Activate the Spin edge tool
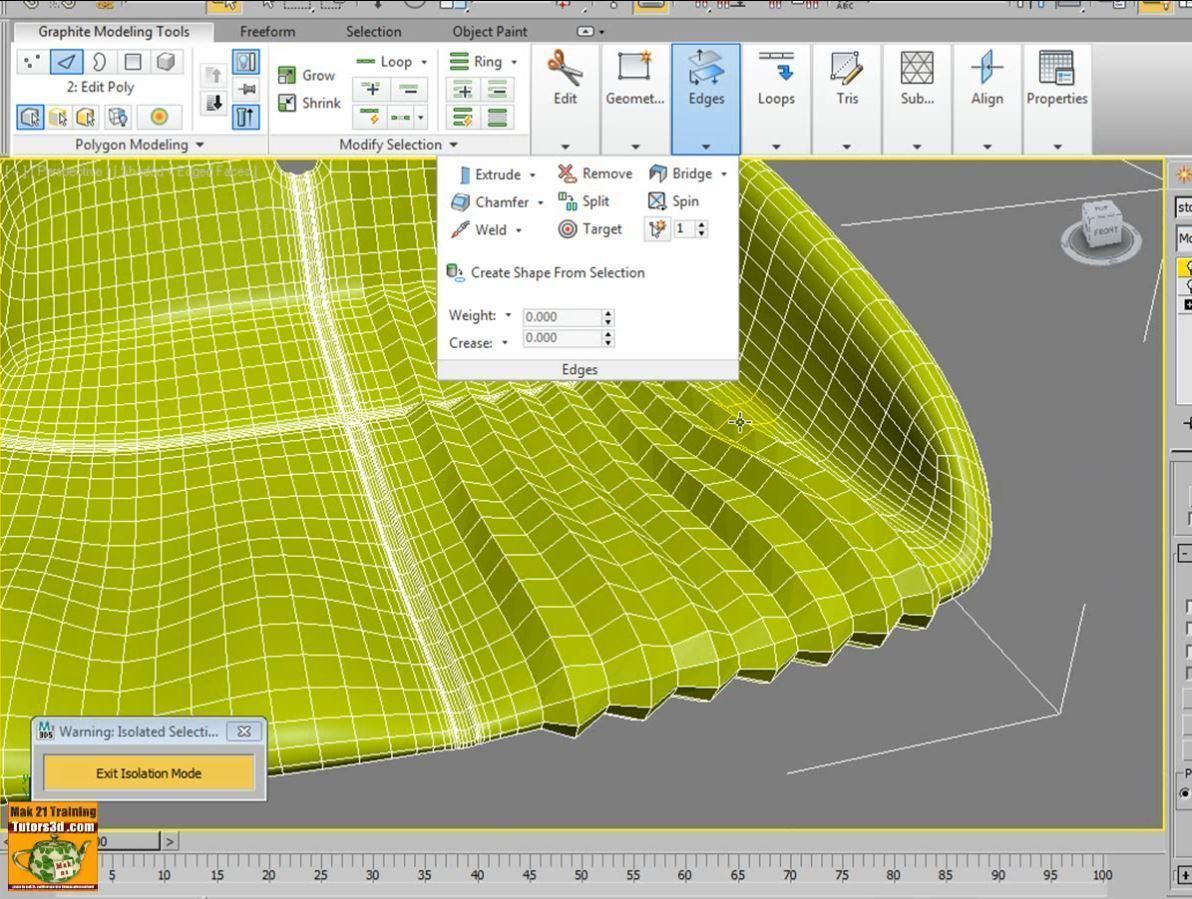The height and width of the screenshot is (899, 1192). point(674,201)
